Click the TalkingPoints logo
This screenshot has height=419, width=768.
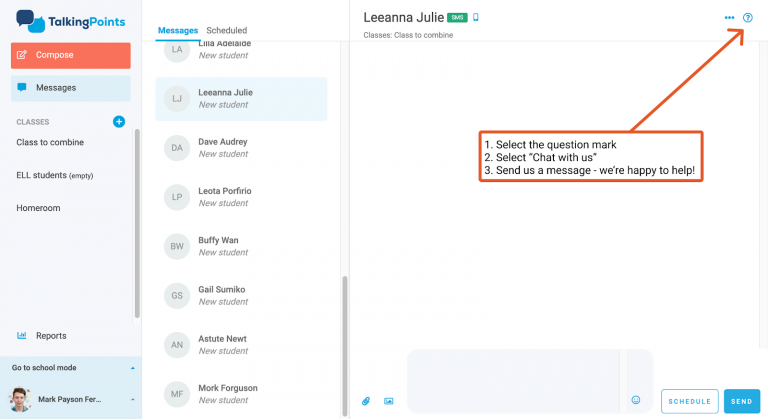pyautogui.click(x=71, y=22)
